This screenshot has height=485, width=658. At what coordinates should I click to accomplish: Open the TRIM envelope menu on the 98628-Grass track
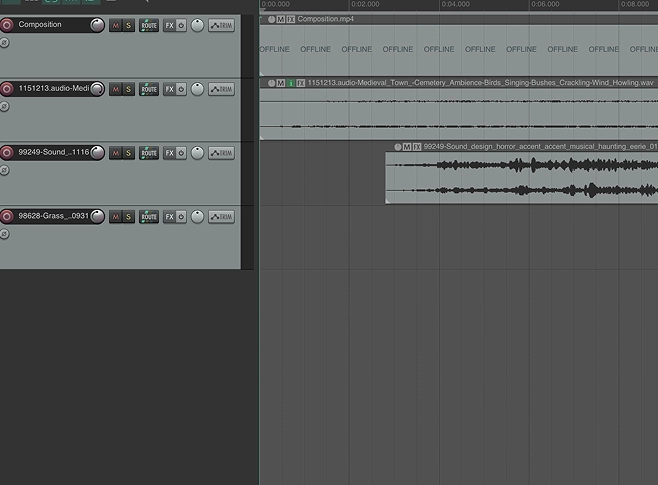[x=222, y=217]
